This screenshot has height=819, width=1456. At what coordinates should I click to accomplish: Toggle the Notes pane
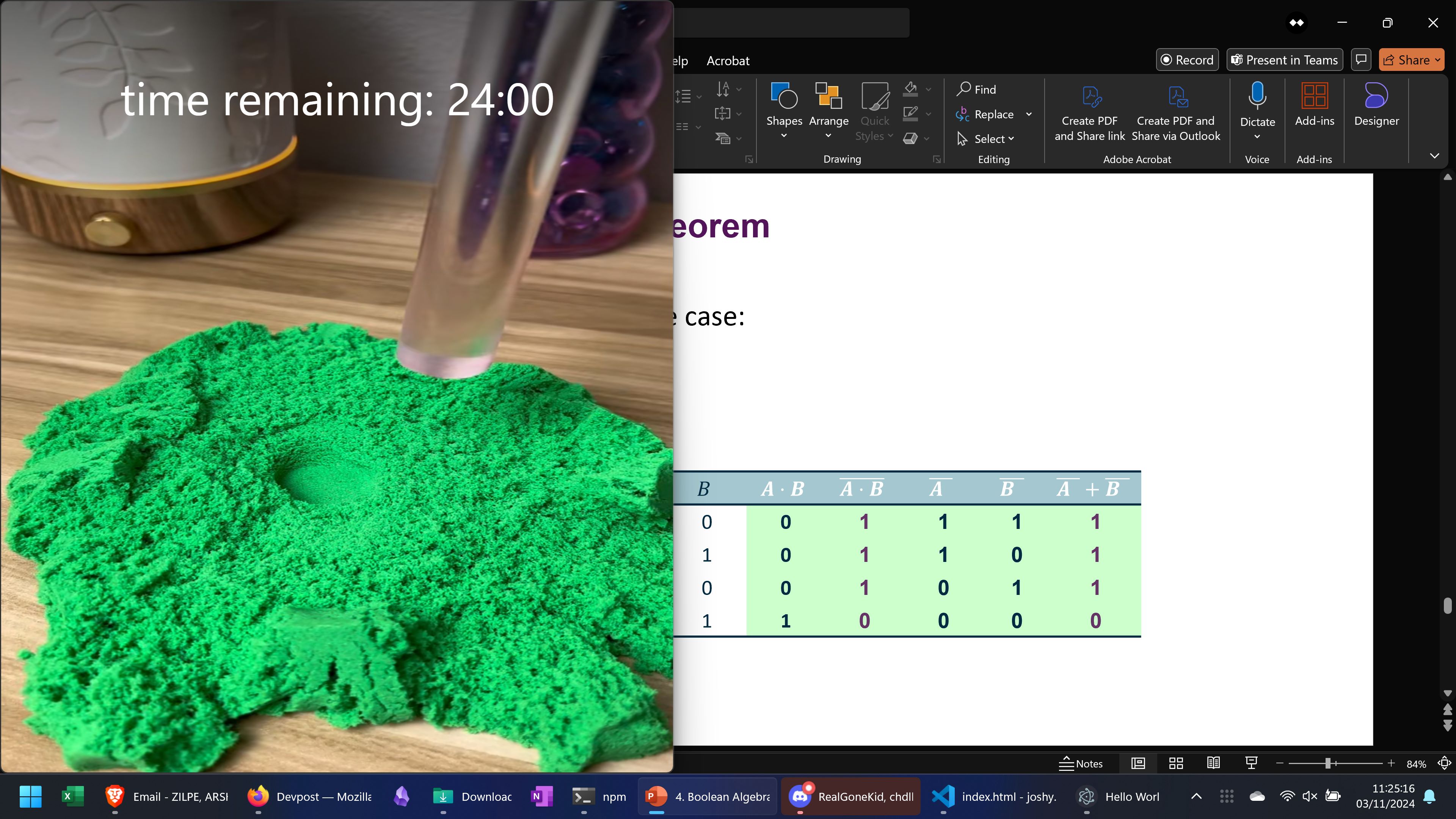[x=1081, y=764]
